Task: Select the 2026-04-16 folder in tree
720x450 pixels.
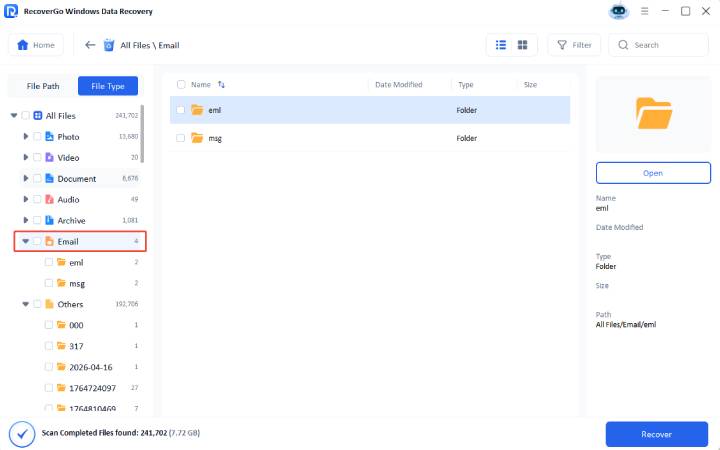Action: (90, 367)
